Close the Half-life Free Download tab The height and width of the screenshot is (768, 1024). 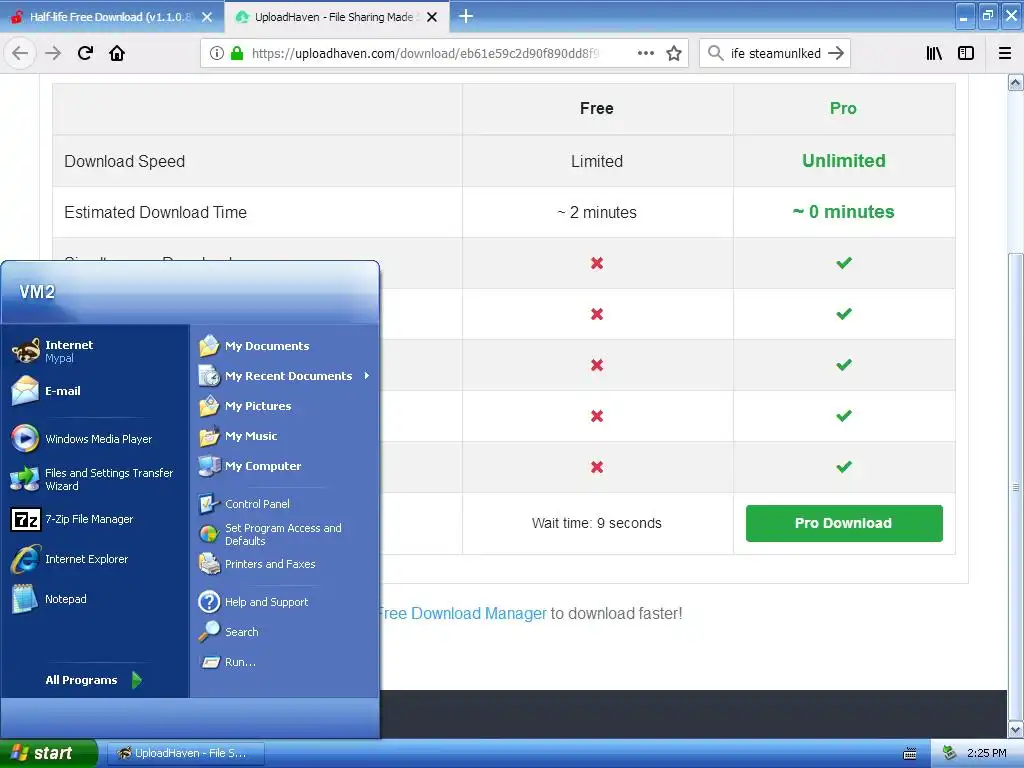coord(207,17)
